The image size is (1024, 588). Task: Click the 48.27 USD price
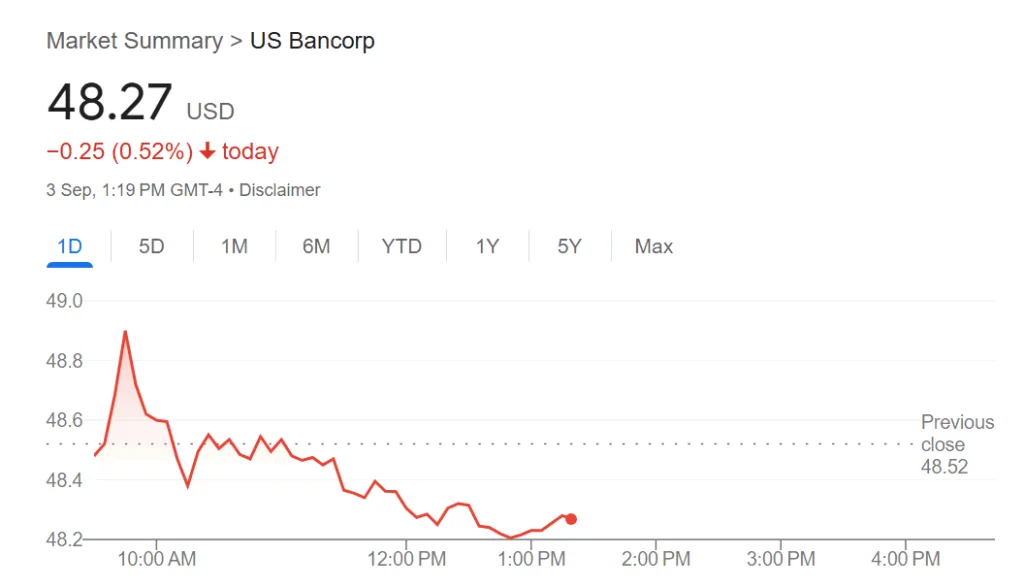coord(111,103)
